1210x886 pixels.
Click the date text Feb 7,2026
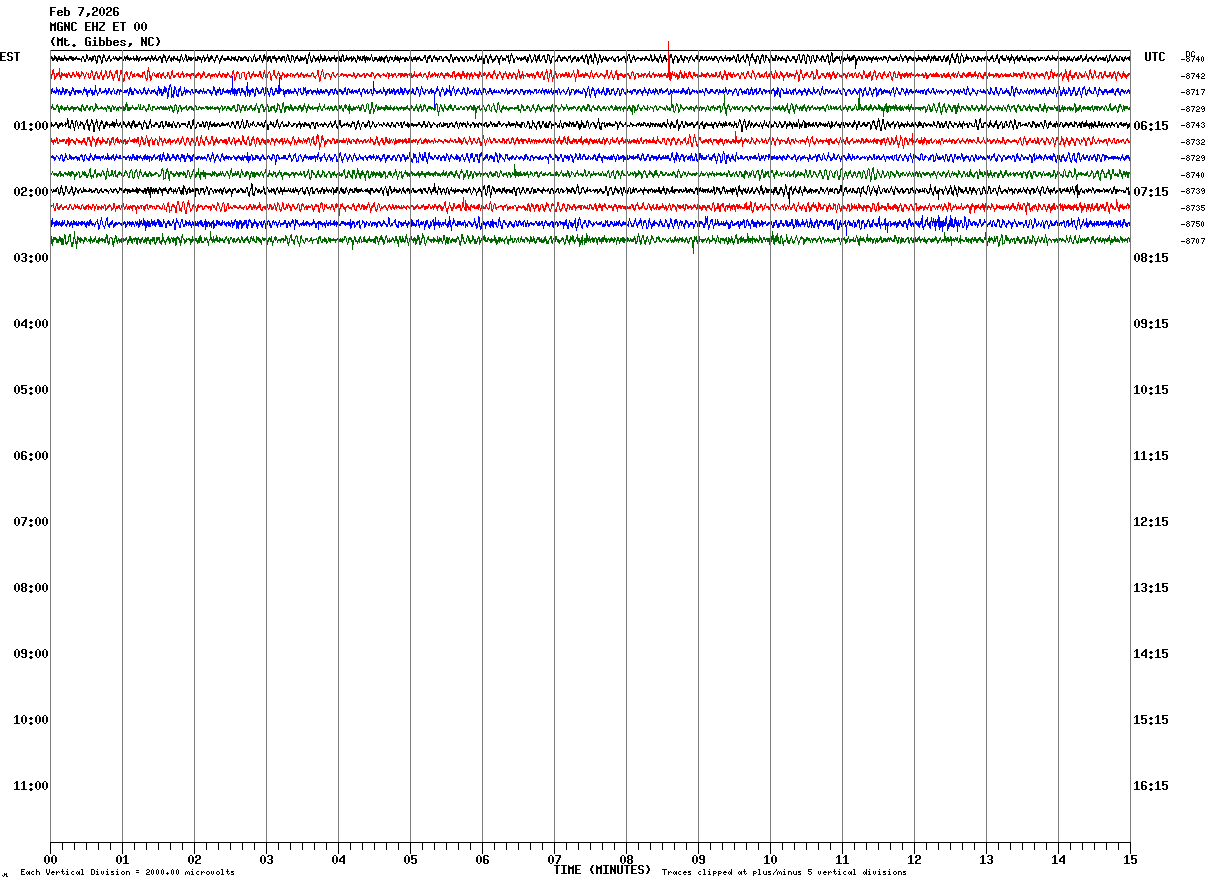click(x=84, y=12)
